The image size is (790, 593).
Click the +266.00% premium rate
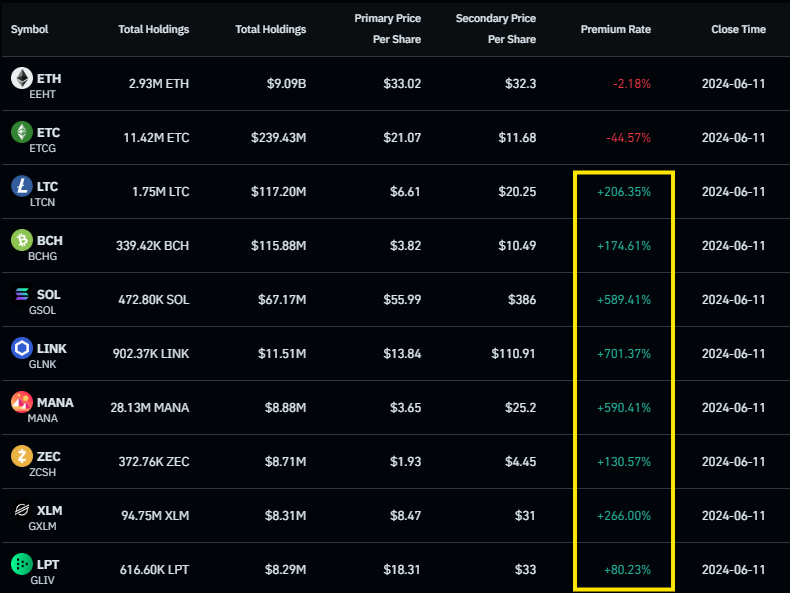click(624, 515)
